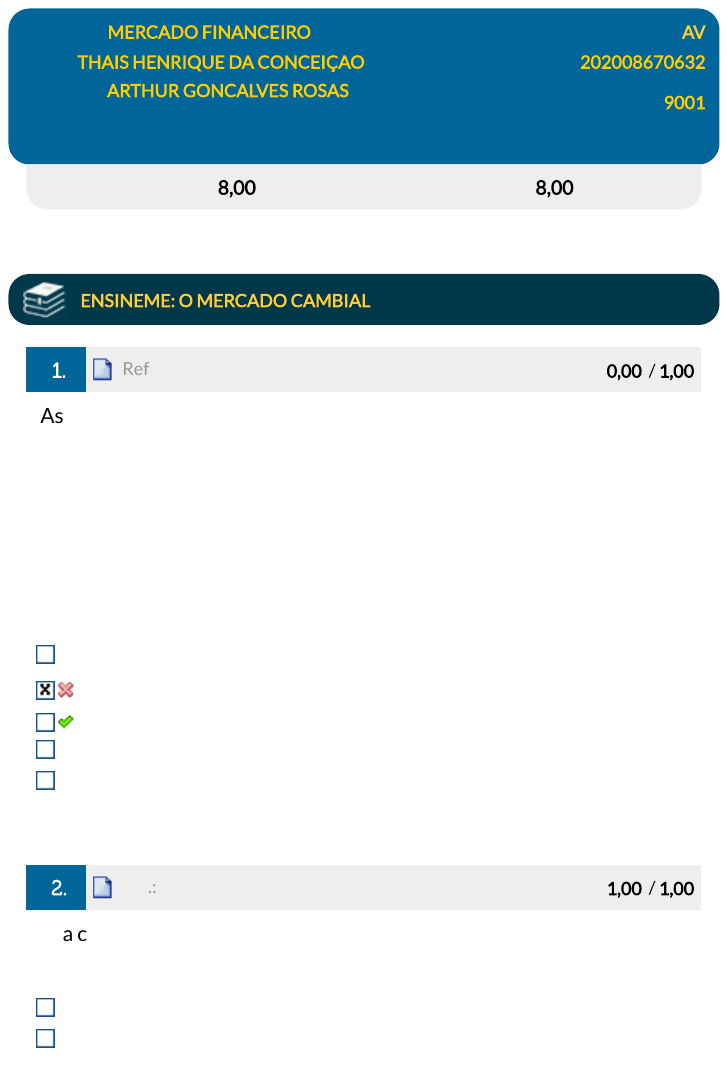Select the checkbox beside the green checkmark

pyautogui.click(x=45, y=722)
